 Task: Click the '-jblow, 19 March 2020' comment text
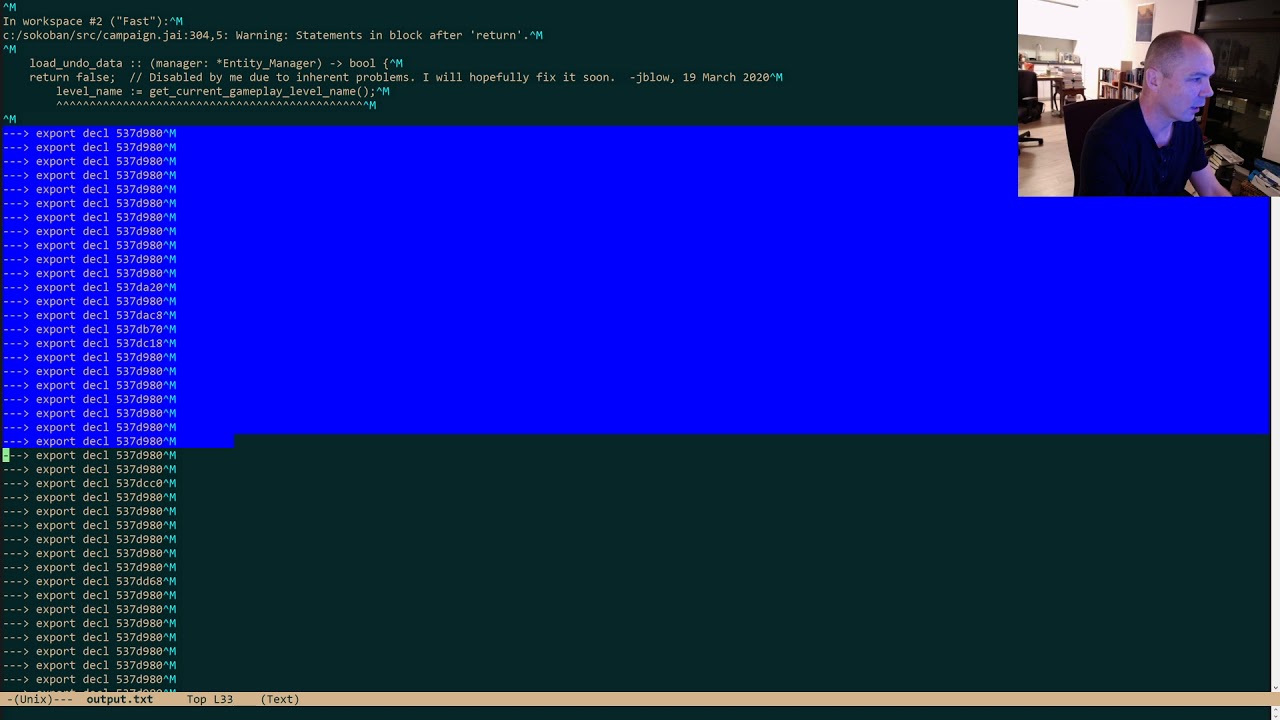coord(699,77)
